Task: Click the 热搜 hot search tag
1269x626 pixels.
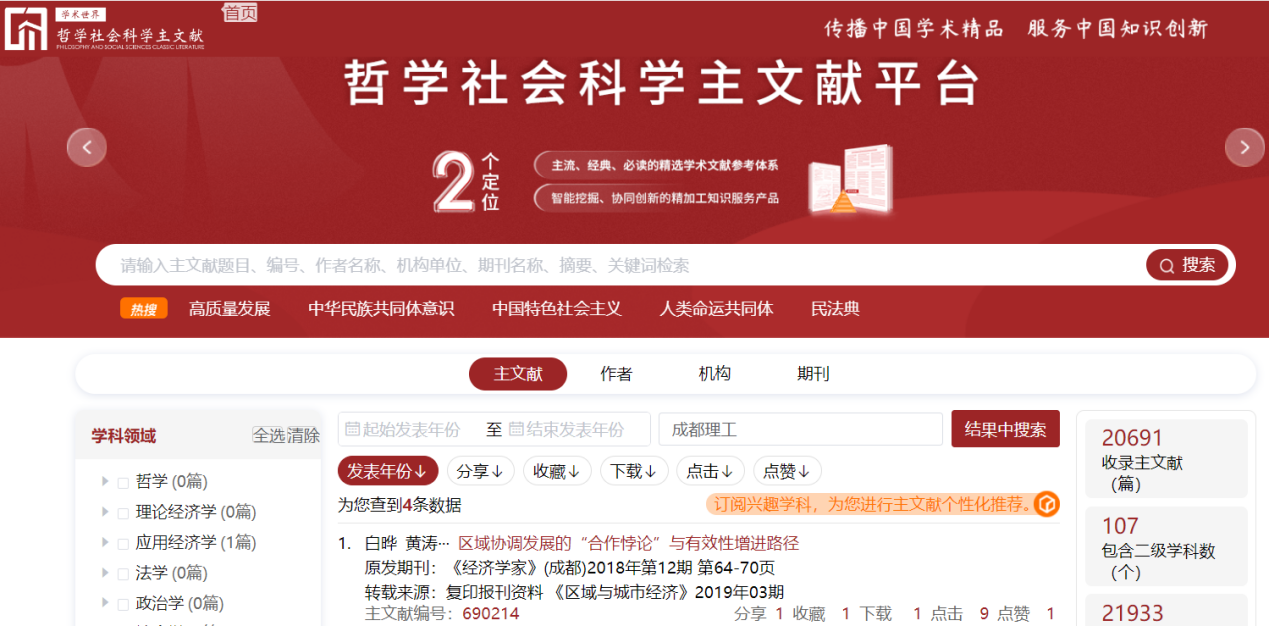Action: (x=144, y=309)
